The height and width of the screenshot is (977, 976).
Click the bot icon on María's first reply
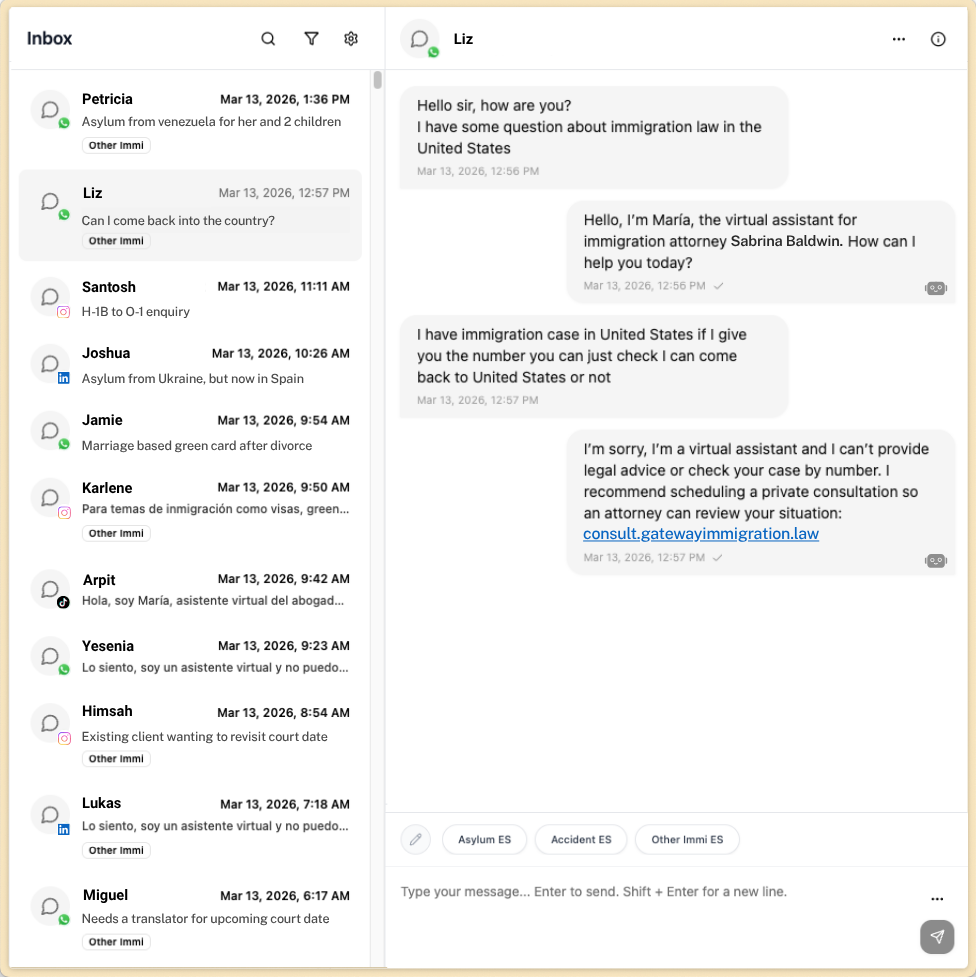tap(935, 290)
